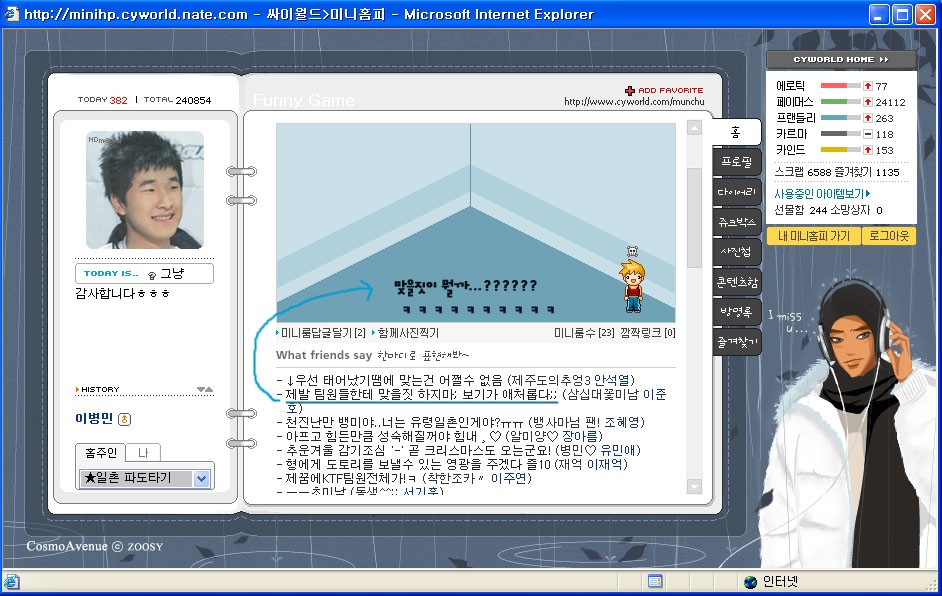Click the skull icon above the minimi
This screenshot has height=596, width=942.
click(632, 251)
